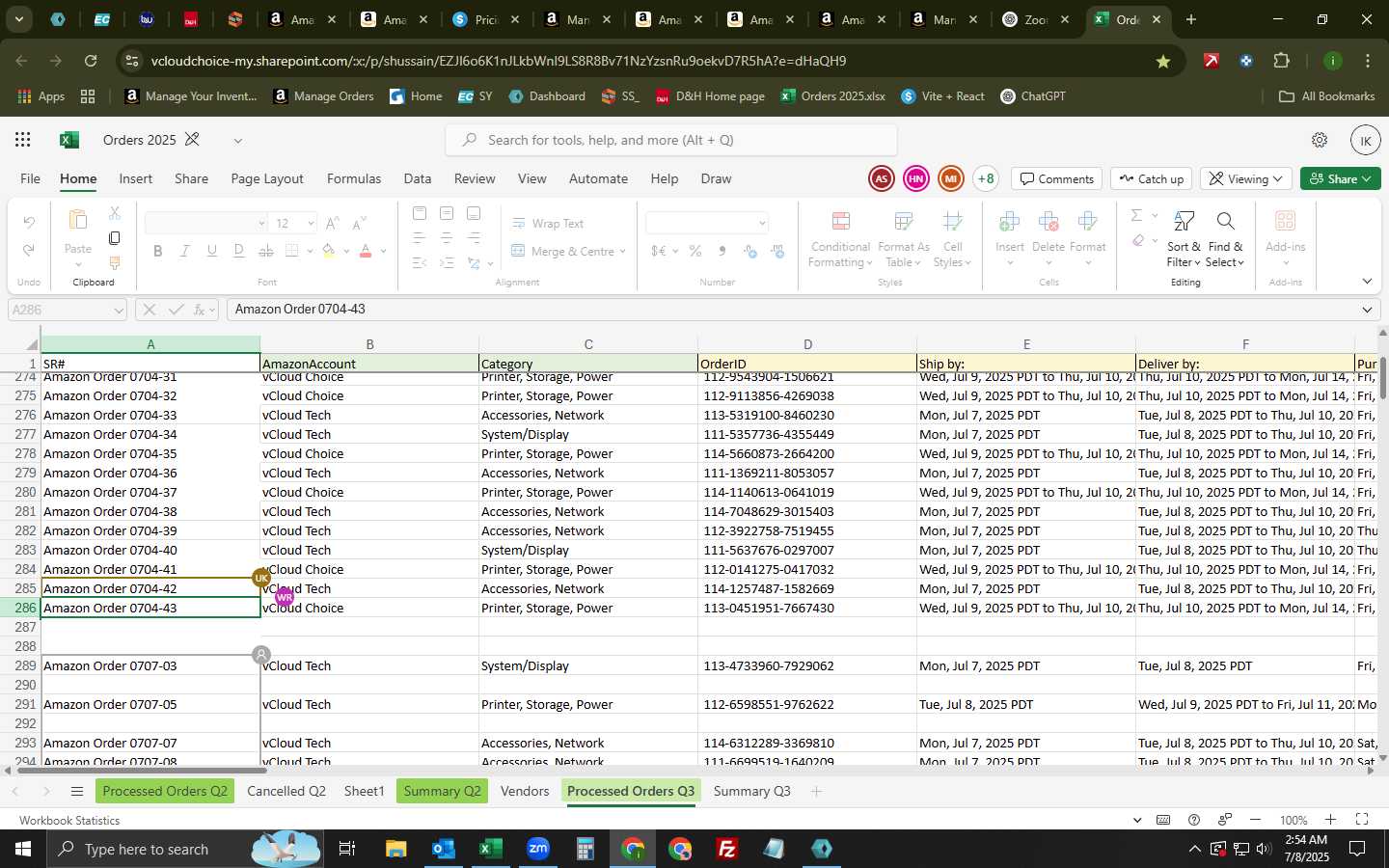The width and height of the screenshot is (1389, 868).
Task: Bookmark page with the star icon
Action: click(x=1163, y=61)
